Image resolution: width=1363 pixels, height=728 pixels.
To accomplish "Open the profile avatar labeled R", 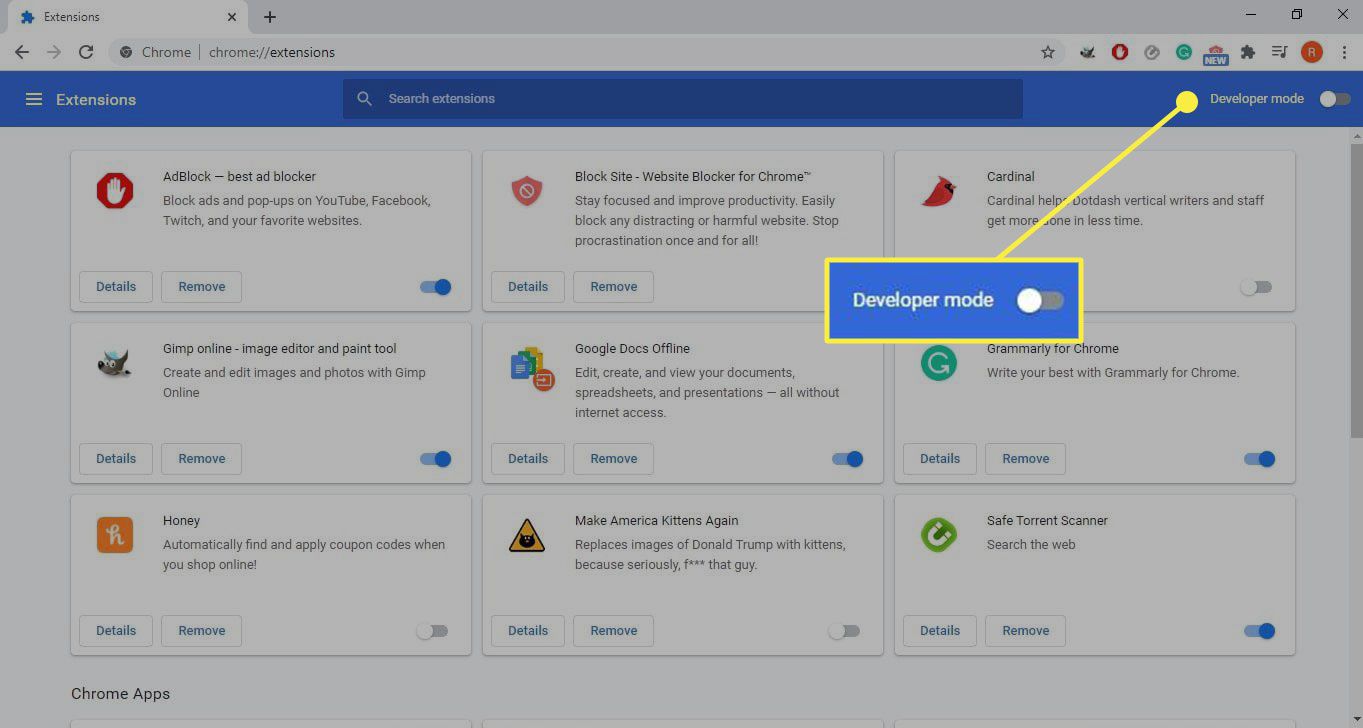I will point(1312,52).
